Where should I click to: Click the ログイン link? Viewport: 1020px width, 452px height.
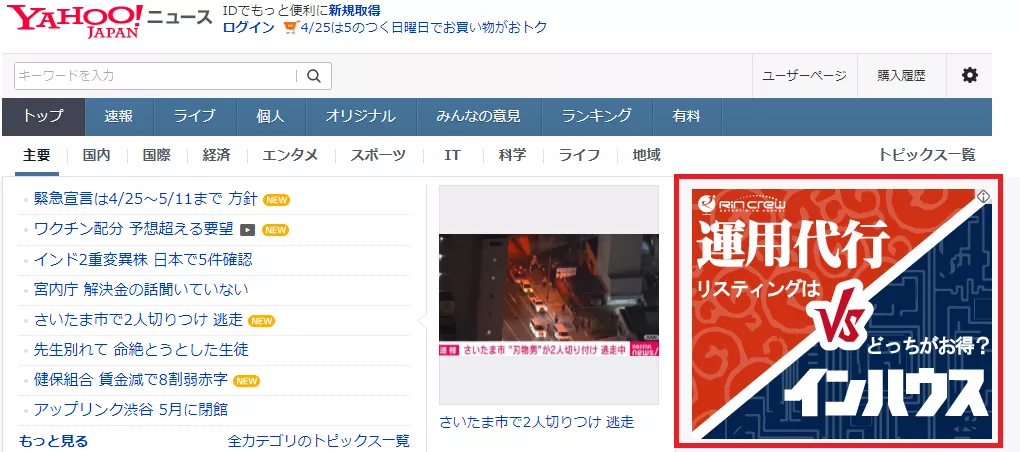click(248, 27)
